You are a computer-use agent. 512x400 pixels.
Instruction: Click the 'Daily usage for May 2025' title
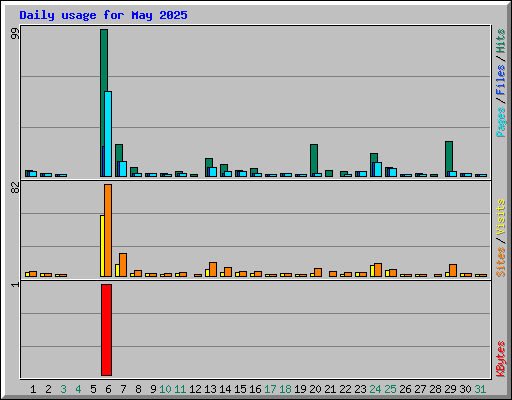coord(103,15)
